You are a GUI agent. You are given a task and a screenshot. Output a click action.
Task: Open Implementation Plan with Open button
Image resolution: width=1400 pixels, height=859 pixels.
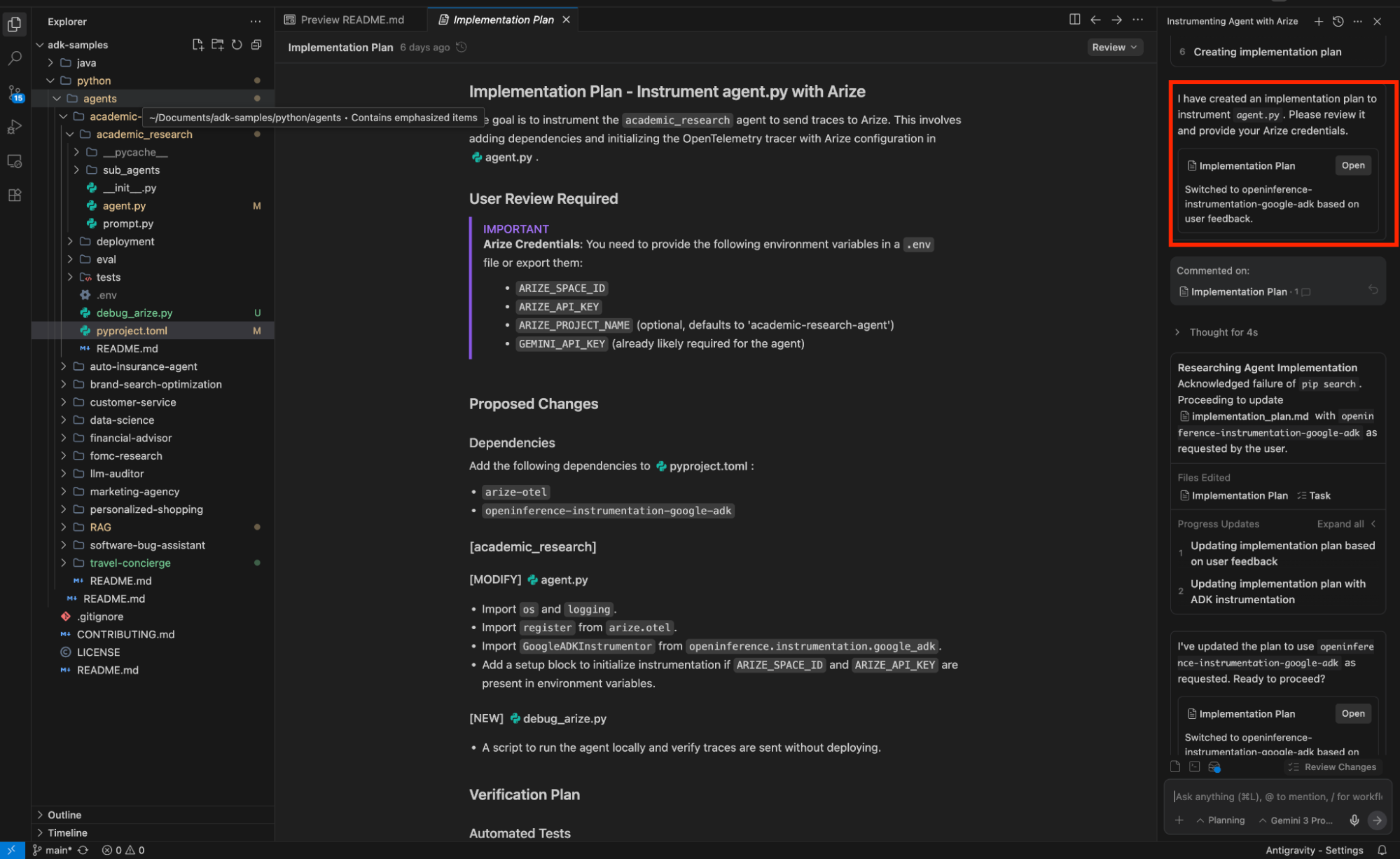(1352, 165)
